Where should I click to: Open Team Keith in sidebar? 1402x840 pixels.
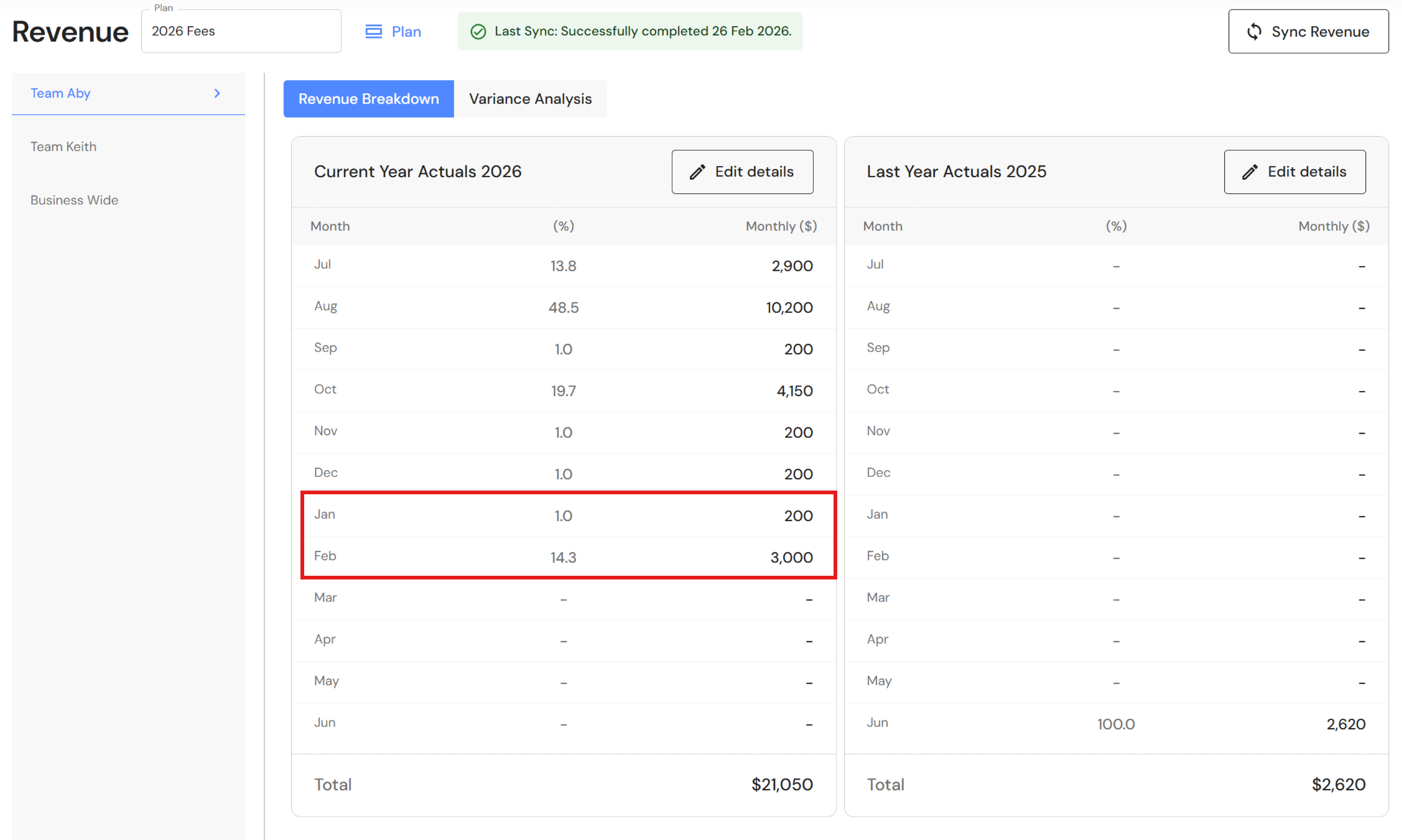(x=63, y=147)
